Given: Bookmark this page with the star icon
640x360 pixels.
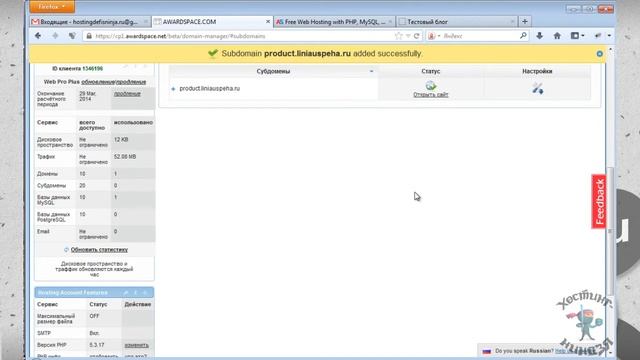Looking at the screenshot, I should point(398,36).
